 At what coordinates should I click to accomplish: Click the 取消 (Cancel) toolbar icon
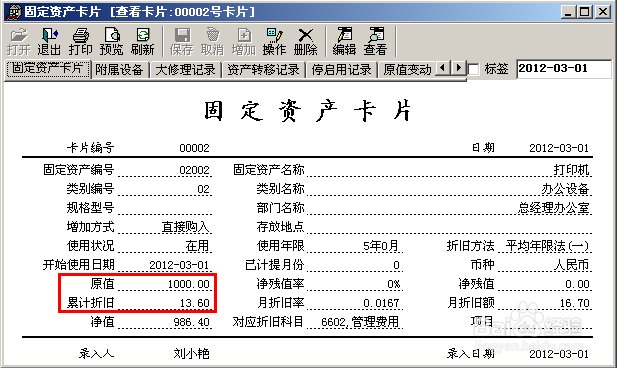tap(212, 42)
